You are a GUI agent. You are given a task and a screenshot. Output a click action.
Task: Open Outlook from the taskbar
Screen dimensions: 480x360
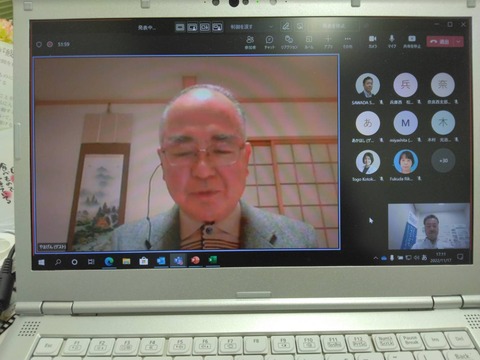(x=161, y=260)
